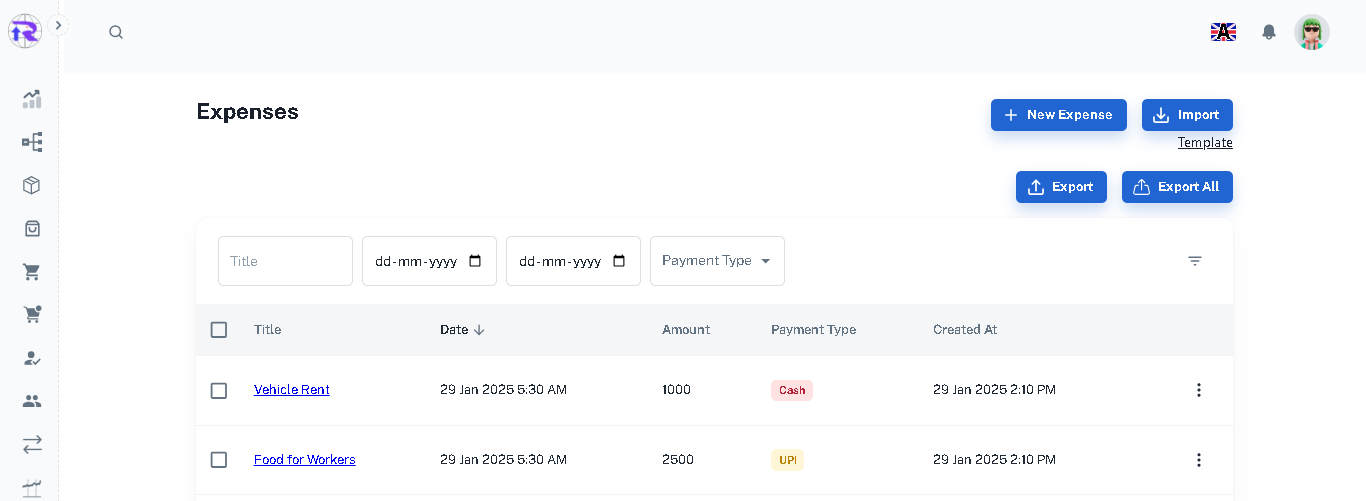Click the Cash payment type badge

(x=792, y=391)
